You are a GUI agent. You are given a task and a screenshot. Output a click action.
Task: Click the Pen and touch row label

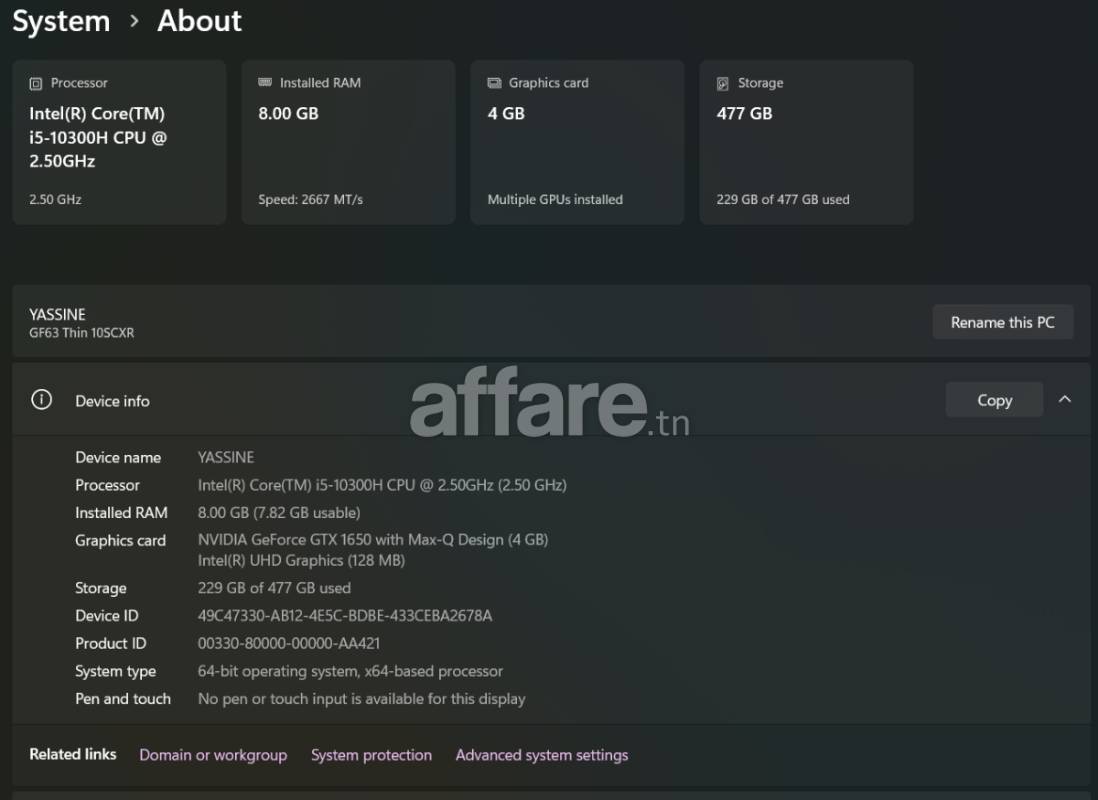(x=123, y=699)
